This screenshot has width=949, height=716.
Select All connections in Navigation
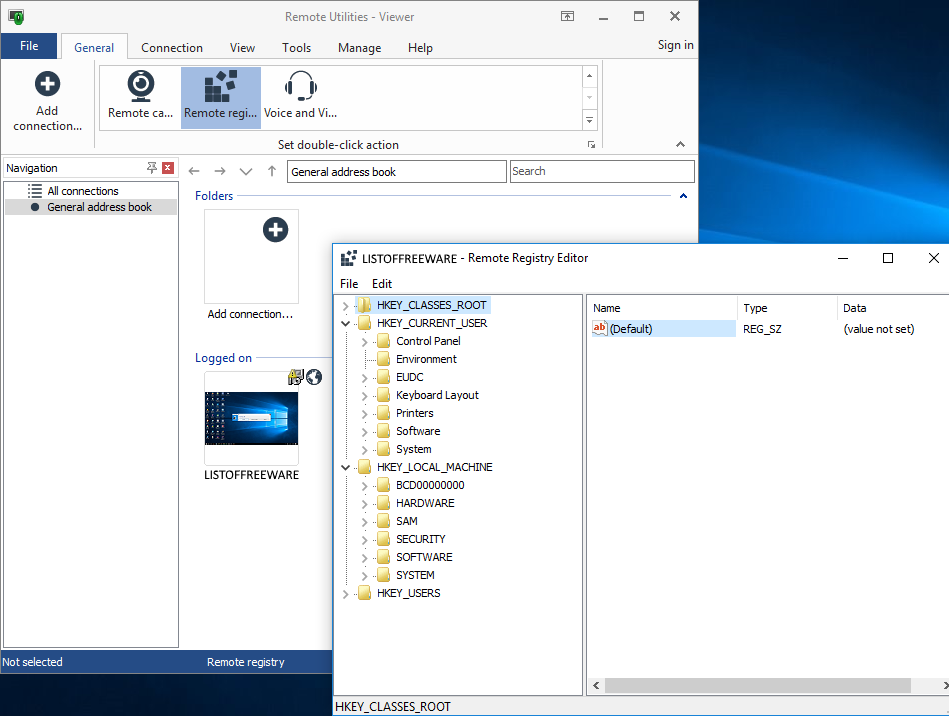83,191
